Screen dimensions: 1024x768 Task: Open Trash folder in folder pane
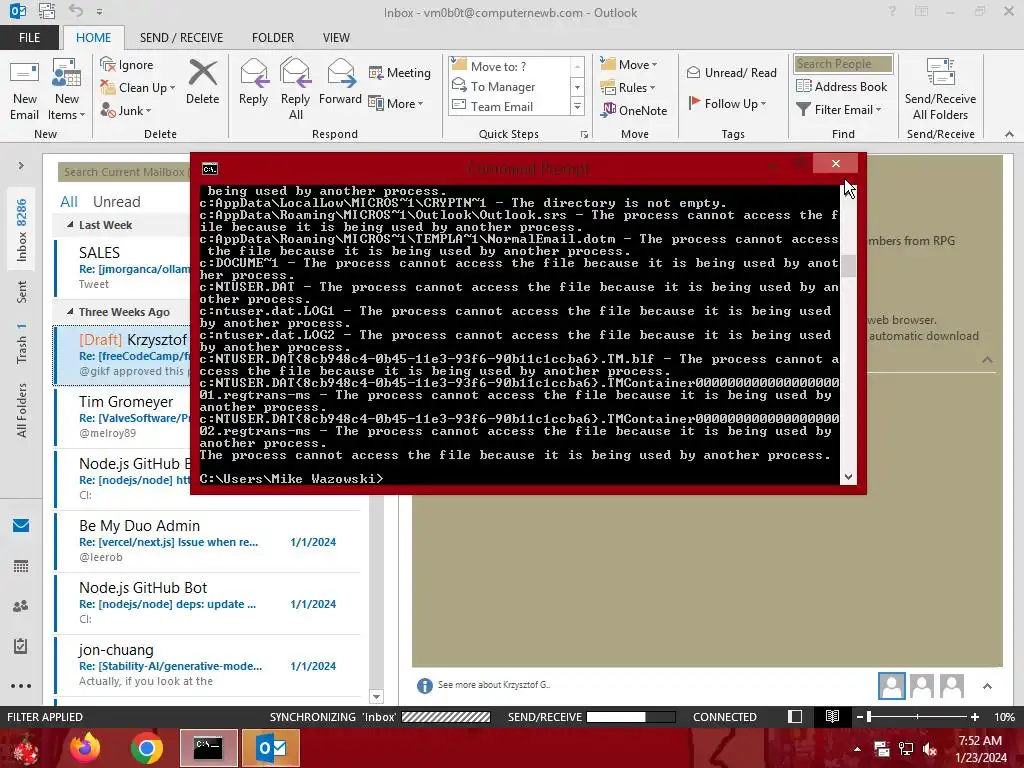(22, 343)
